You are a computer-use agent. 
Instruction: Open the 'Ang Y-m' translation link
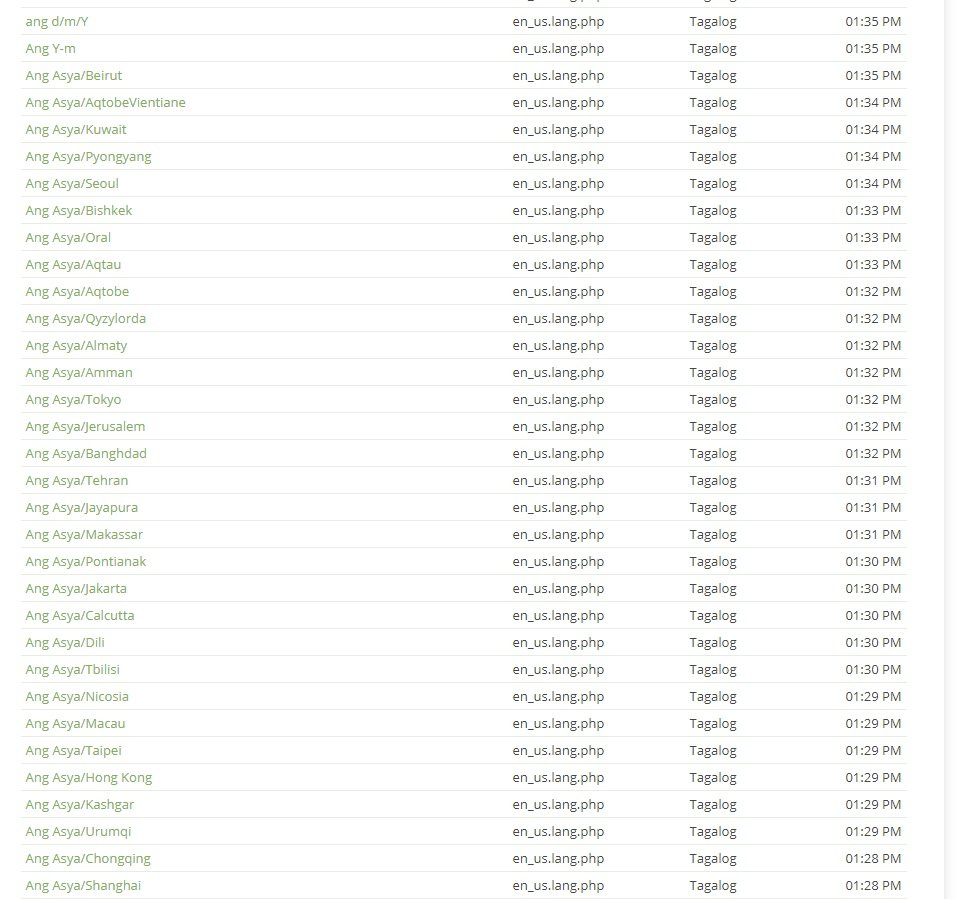point(50,48)
